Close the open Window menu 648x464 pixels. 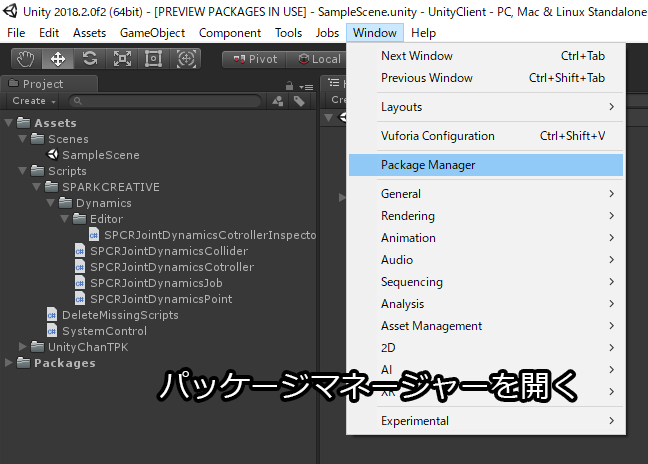[374, 33]
